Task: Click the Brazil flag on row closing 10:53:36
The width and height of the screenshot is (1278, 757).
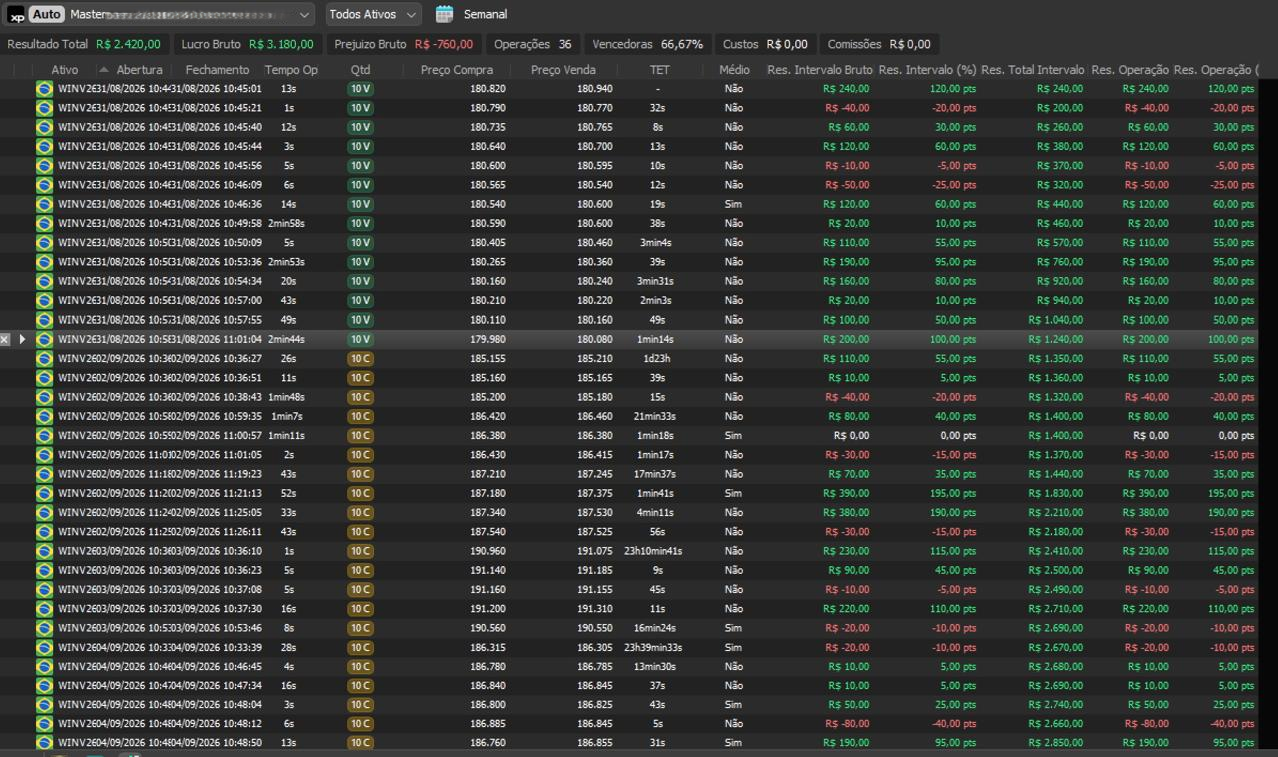Action: [44, 262]
